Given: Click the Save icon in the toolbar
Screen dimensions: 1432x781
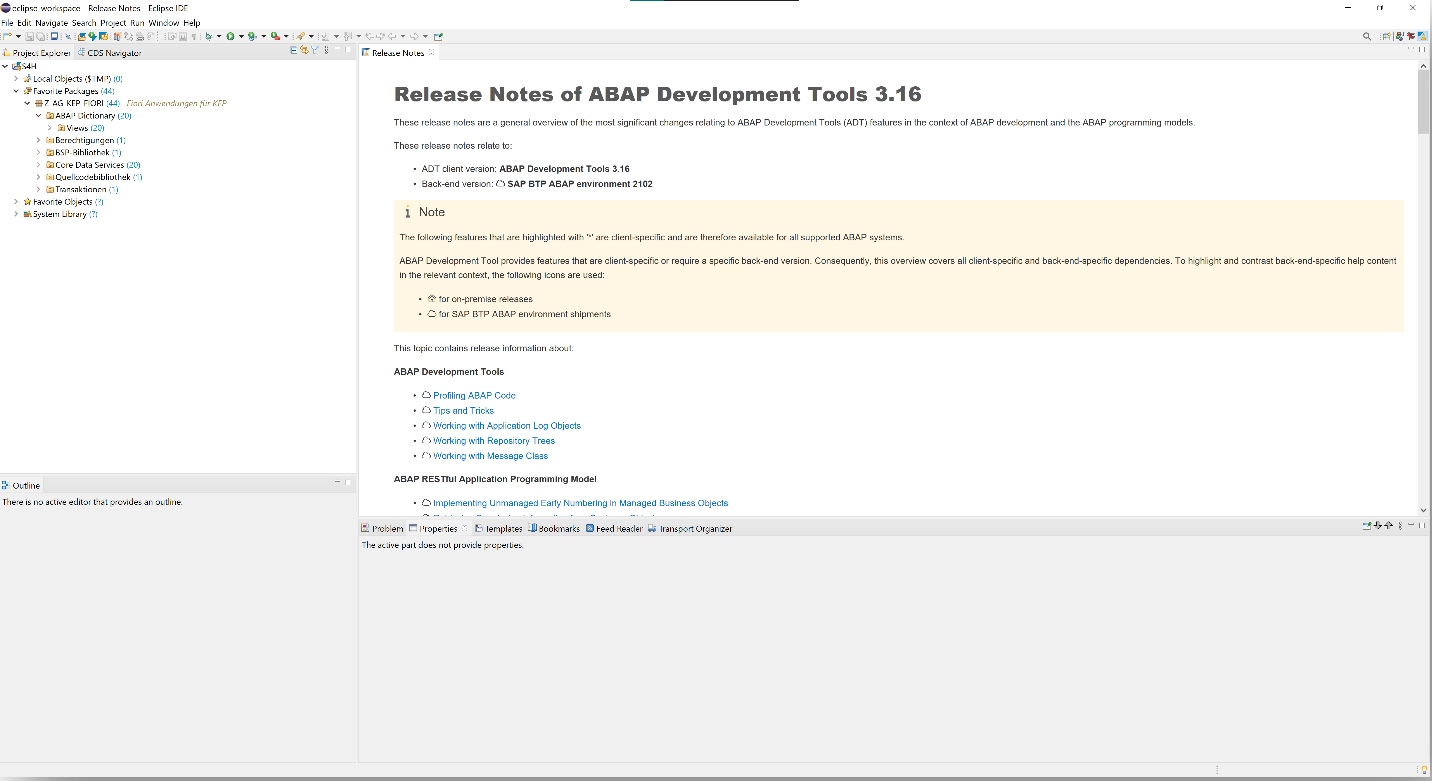Looking at the screenshot, I should tap(28, 35).
